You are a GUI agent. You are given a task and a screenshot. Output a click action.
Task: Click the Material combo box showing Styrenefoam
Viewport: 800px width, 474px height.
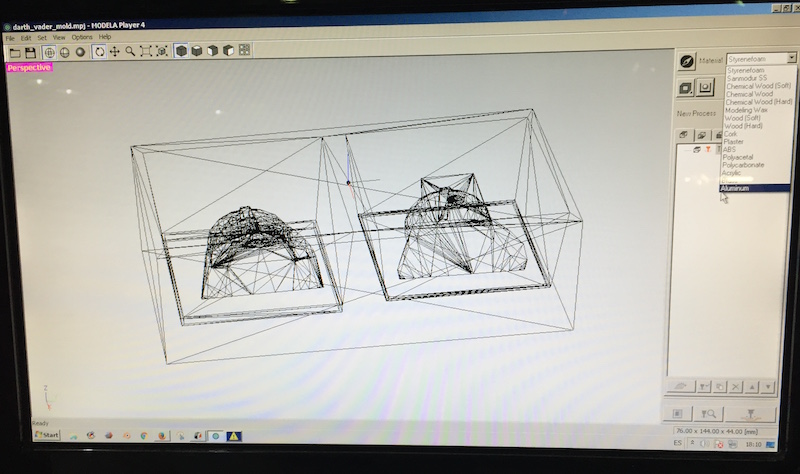click(761, 59)
